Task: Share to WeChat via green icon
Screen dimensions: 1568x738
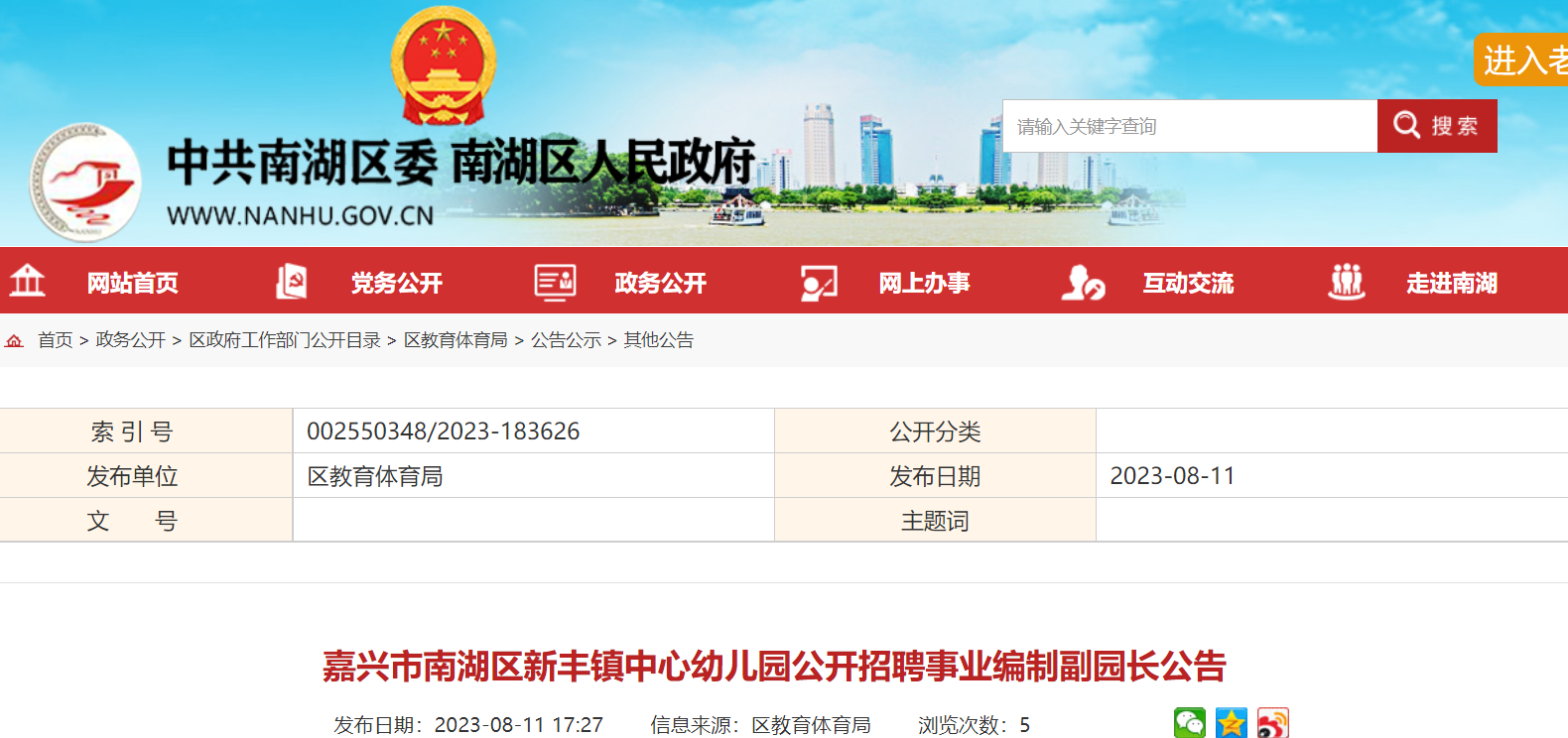Action: [x=1190, y=723]
